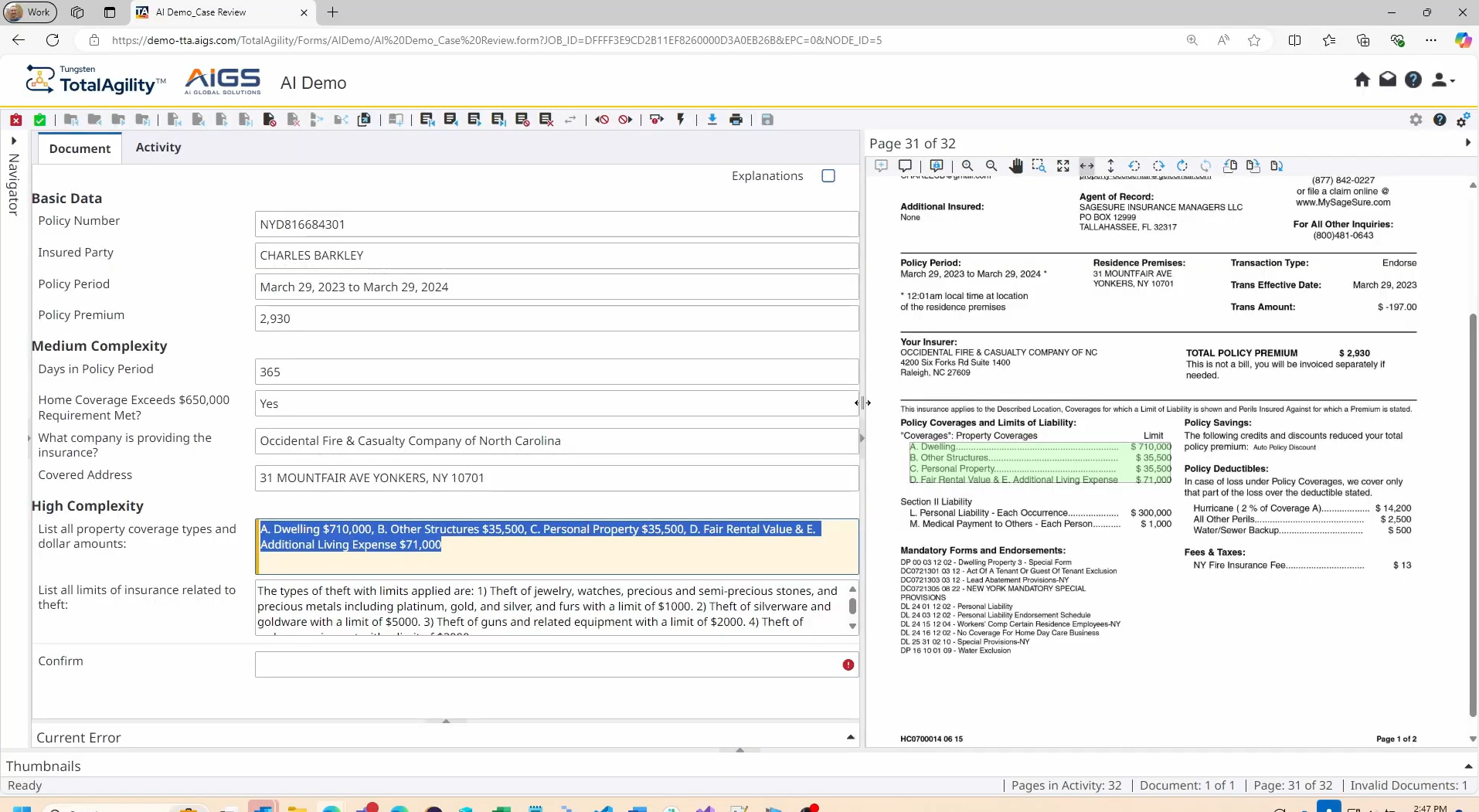Switch to the Activity tab

[158, 148]
